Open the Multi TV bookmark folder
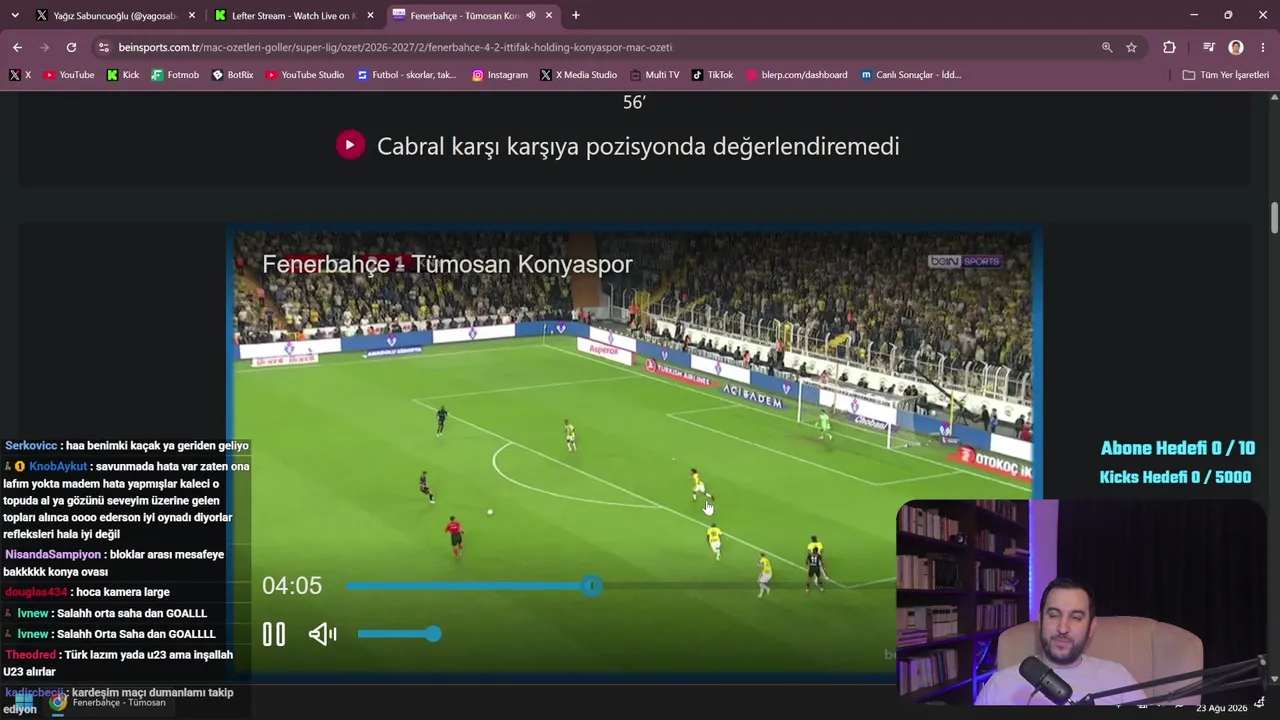Screen dimensions: 1280x720 coord(655,75)
